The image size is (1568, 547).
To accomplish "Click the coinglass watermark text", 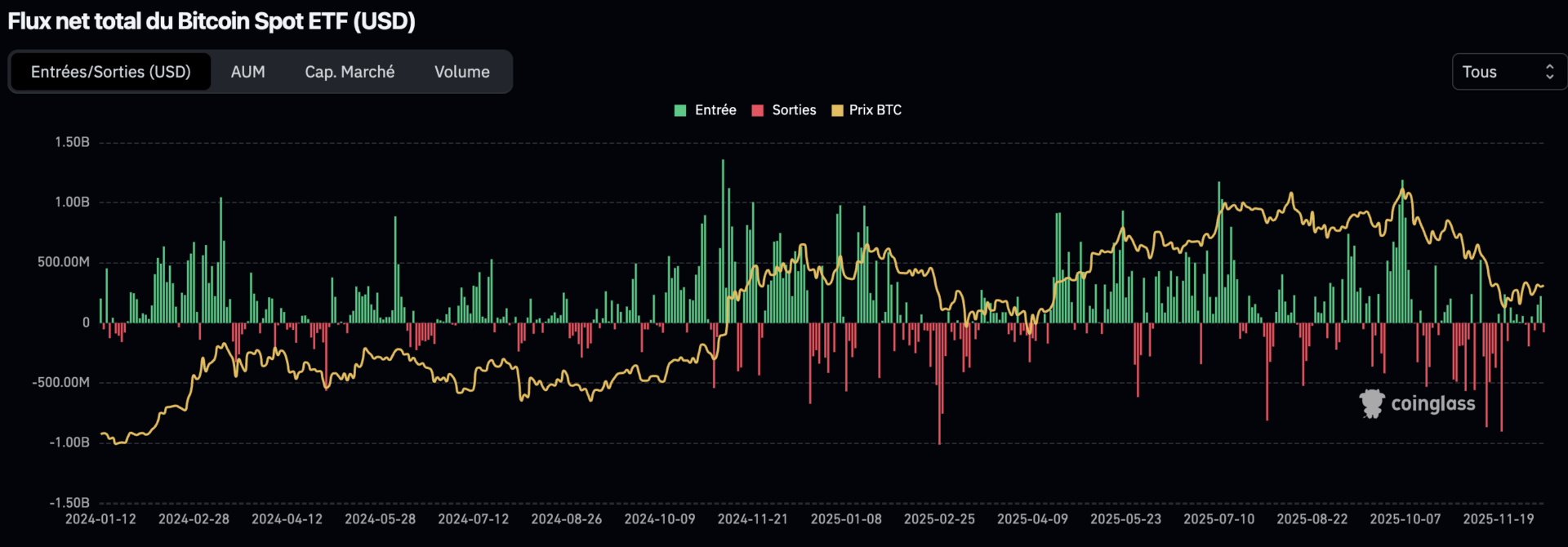I will (x=1432, y=404).
